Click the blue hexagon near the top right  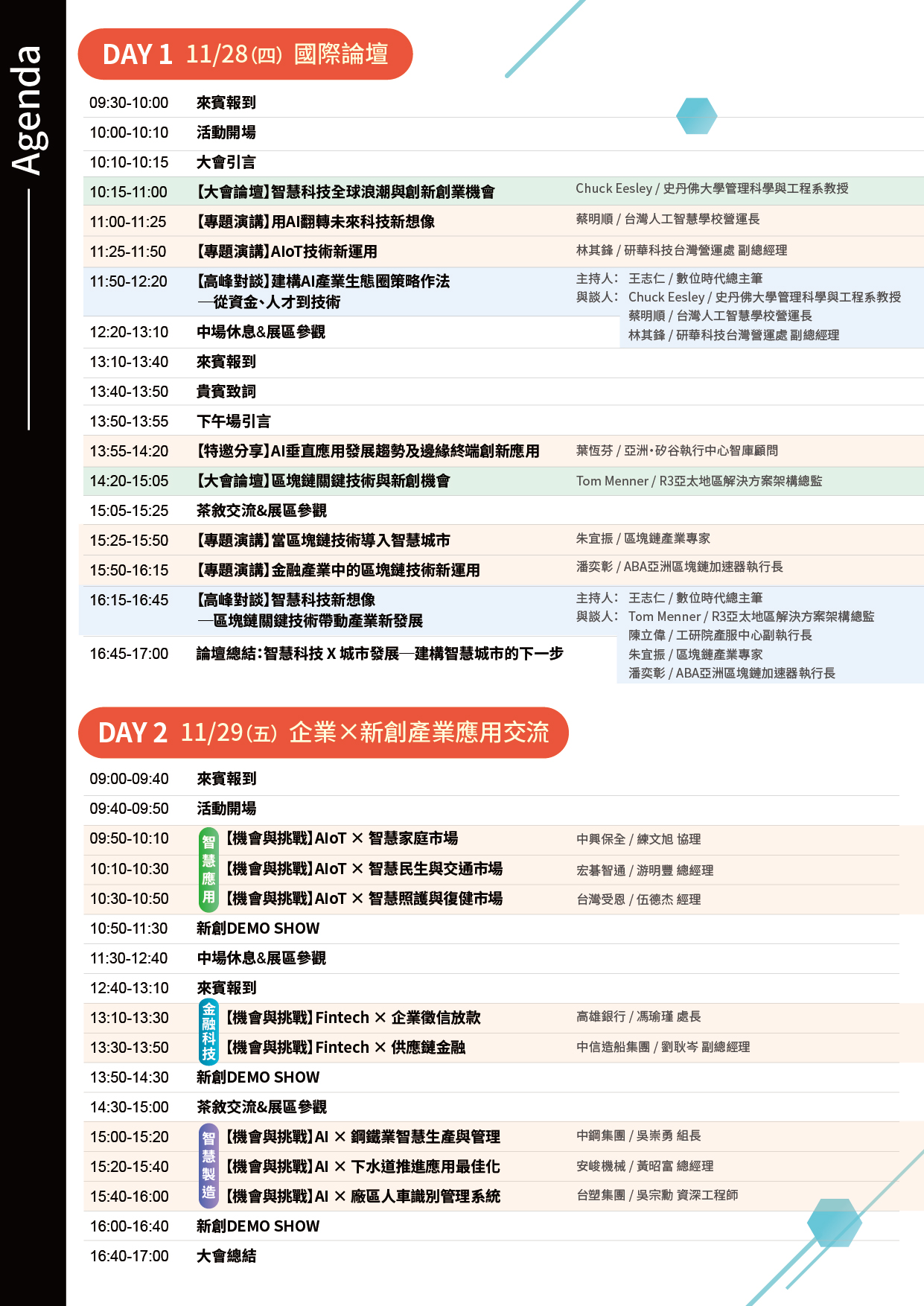pos(696,116)
